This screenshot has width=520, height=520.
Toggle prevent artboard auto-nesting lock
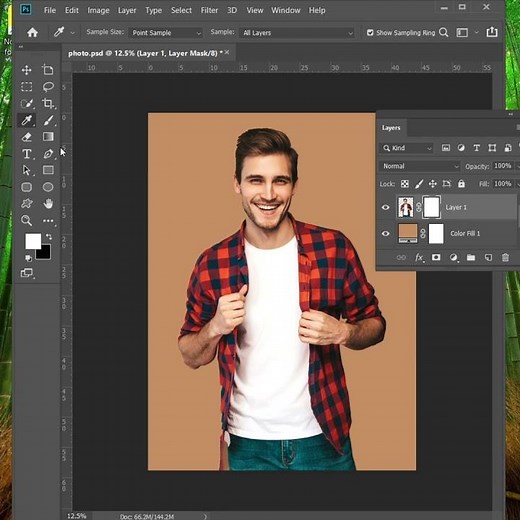[447, 184]
